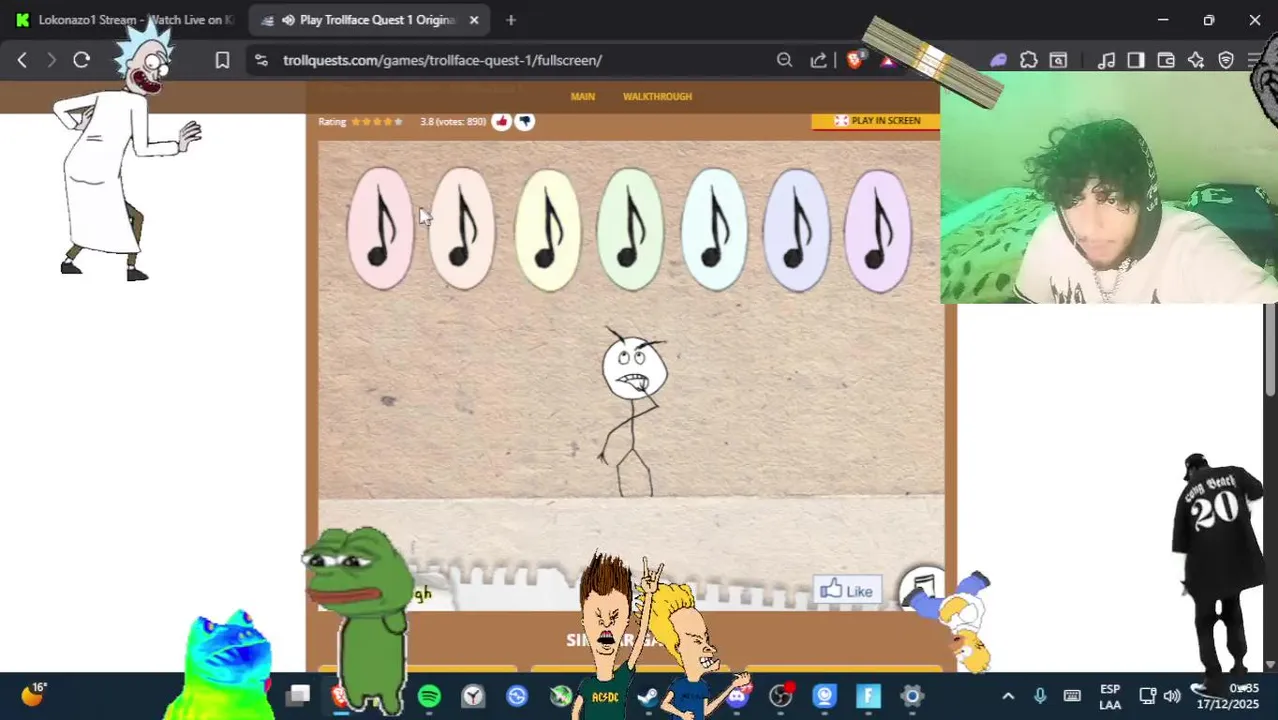The height and width of the screenshot is (720, 1278).
Task: Open the MAIN page link
Action: pos(582,96)
